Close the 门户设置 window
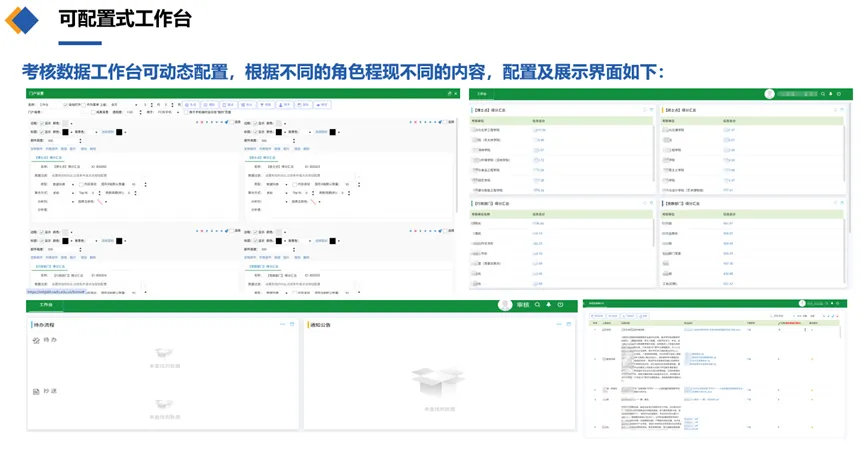865x452 pixels. pos(456,93)
